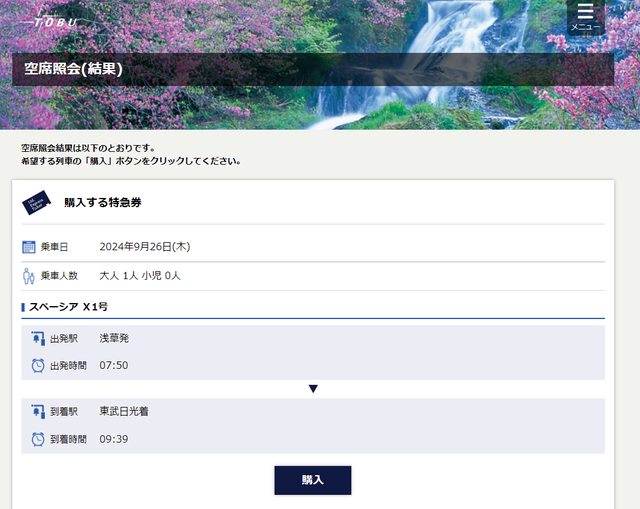Click the passengers icon next to 乗車人数
Screen dimensions: 640x509
[x=29, y=276]
